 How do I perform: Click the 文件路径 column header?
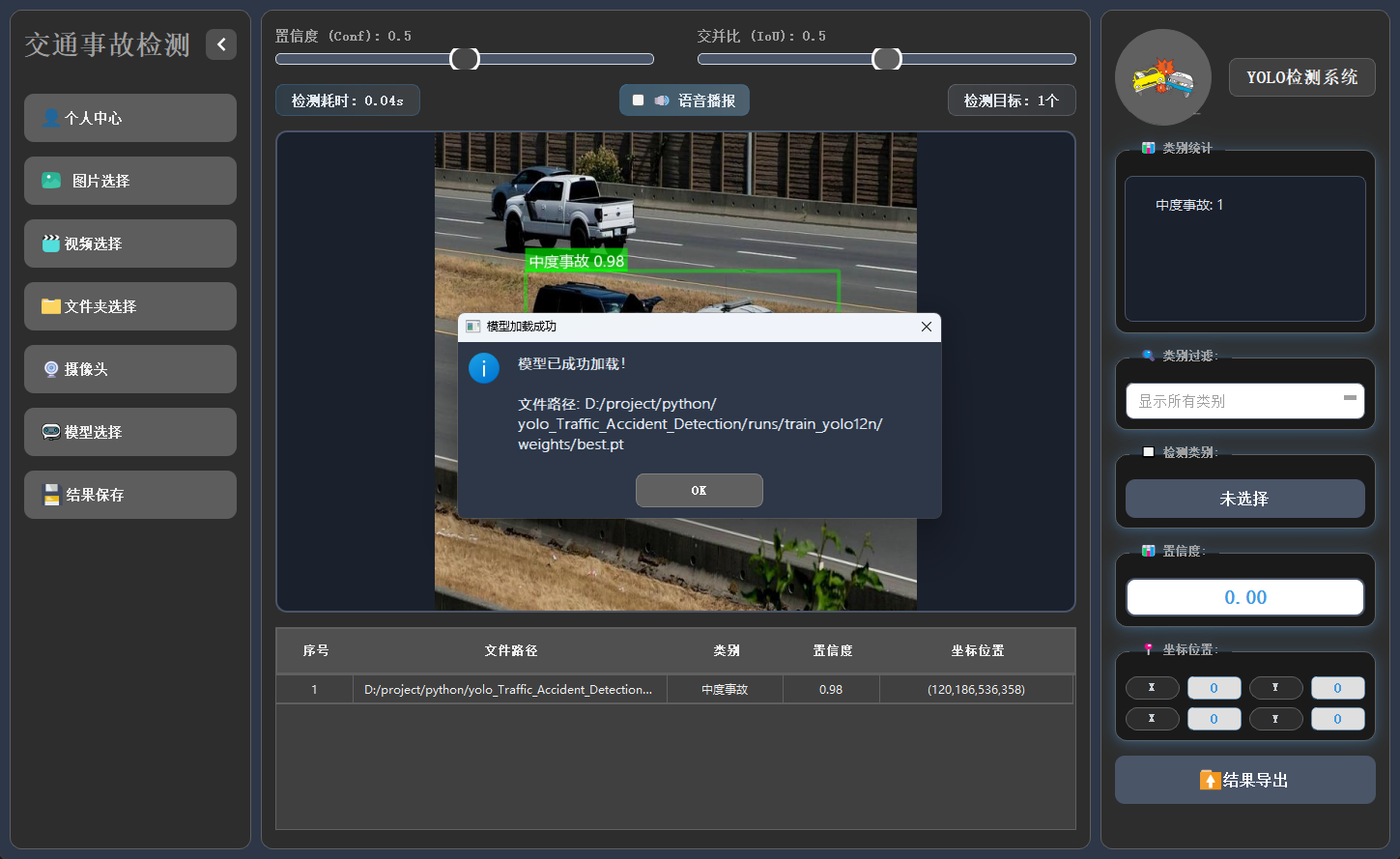click(x=511, y=650)
